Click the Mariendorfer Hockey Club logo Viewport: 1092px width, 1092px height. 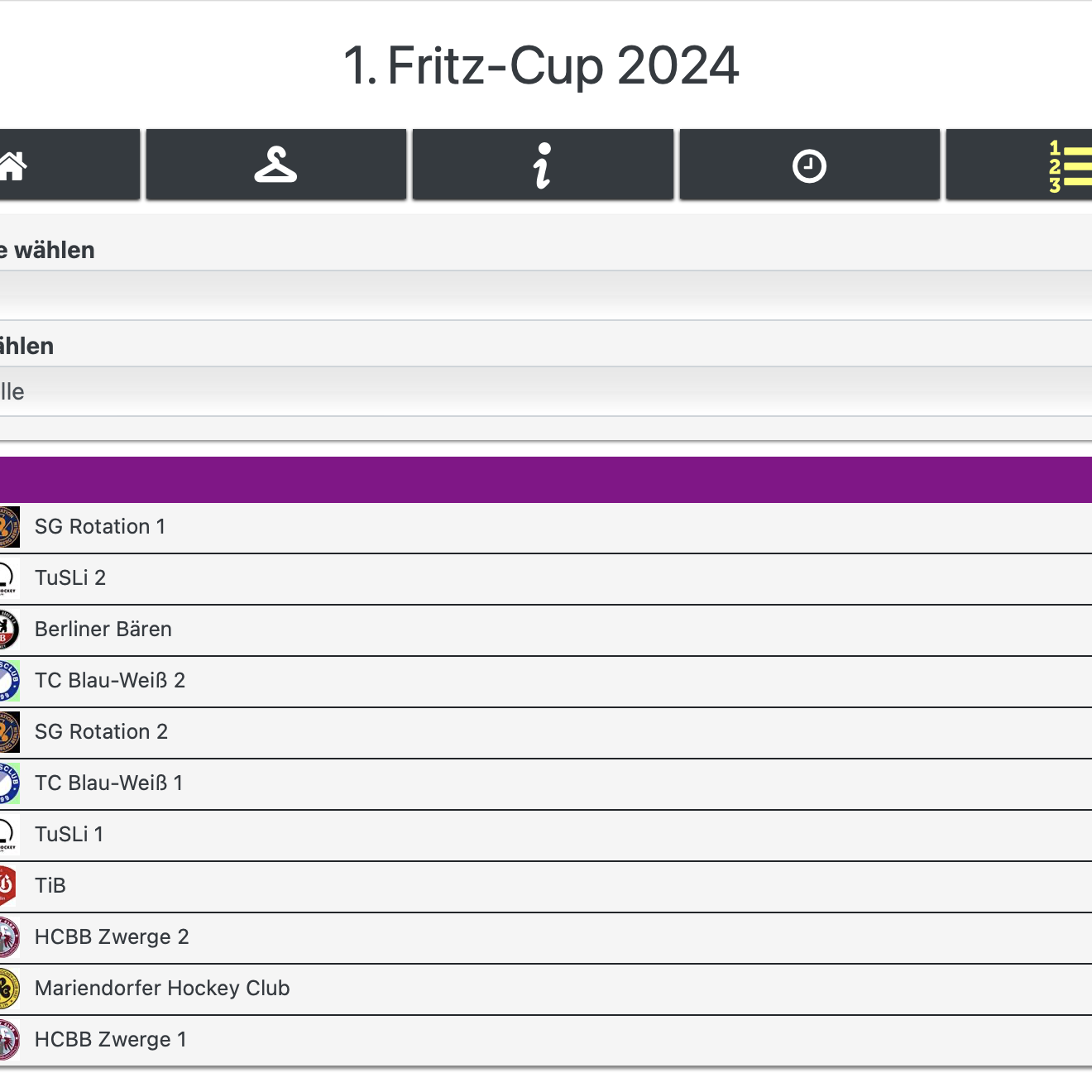[x=8, y=989]
